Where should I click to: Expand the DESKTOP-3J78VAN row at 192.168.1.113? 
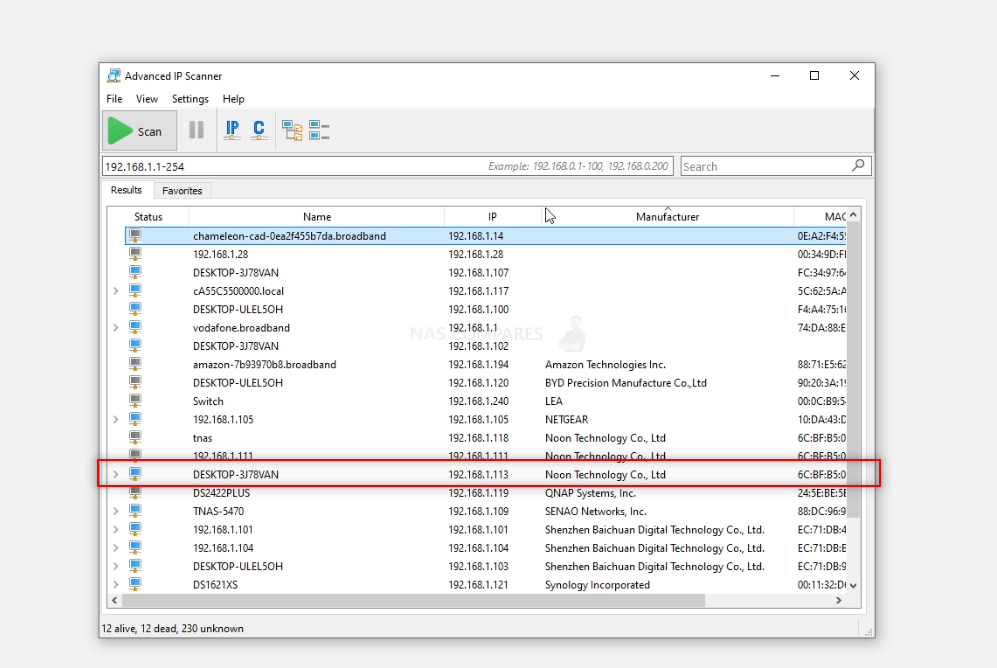pos(116,474)
